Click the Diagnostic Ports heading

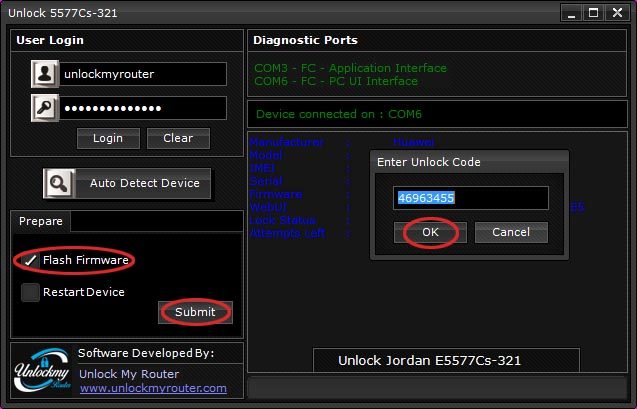click(x=306, y=40)
